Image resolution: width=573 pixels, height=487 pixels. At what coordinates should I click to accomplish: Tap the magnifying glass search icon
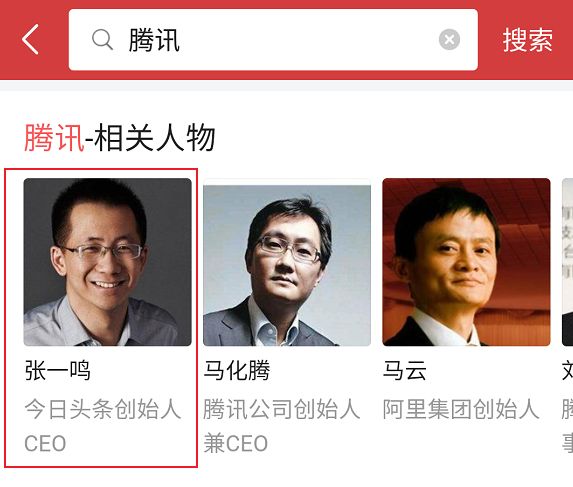102,39
